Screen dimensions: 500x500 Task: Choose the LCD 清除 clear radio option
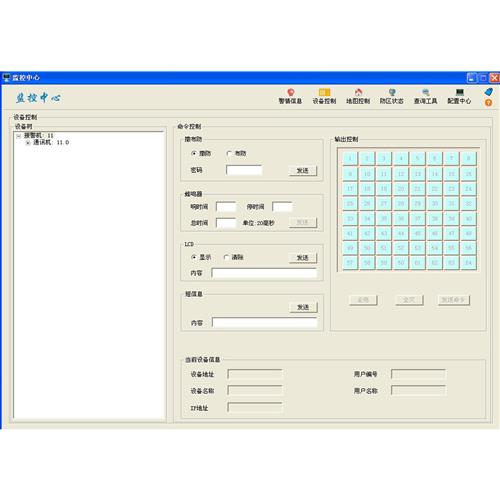[x=226, y=257]
